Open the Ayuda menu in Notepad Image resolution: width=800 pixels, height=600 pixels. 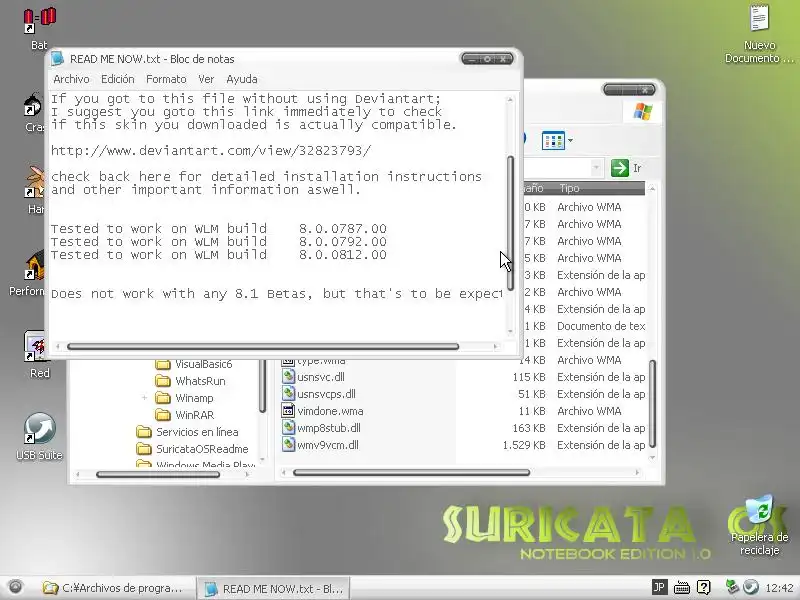242,79
